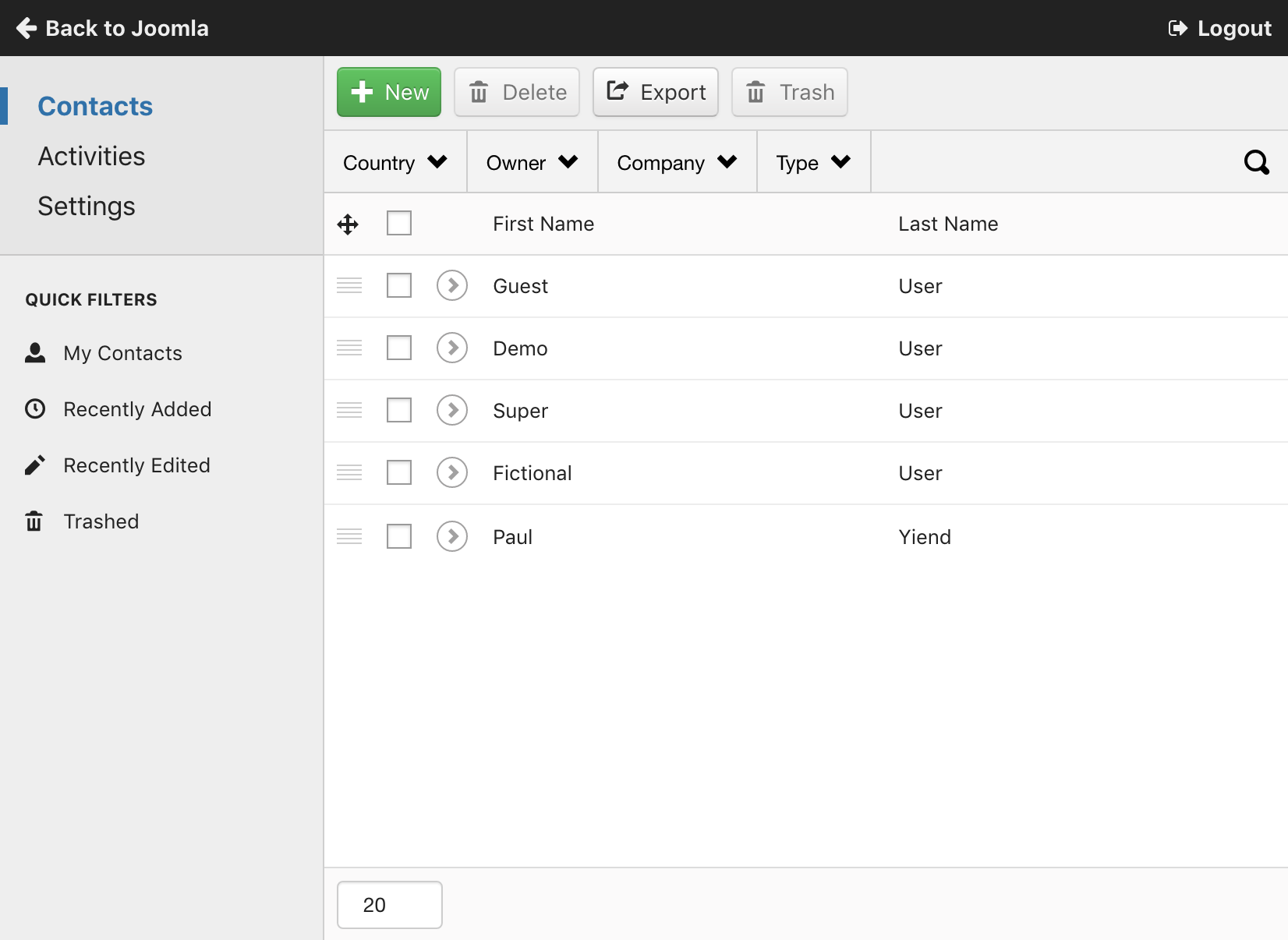This screenshot has width=1288, height=940.
Task: Click the move/reorder arrows header icon
Action: [x=348, y=224]
